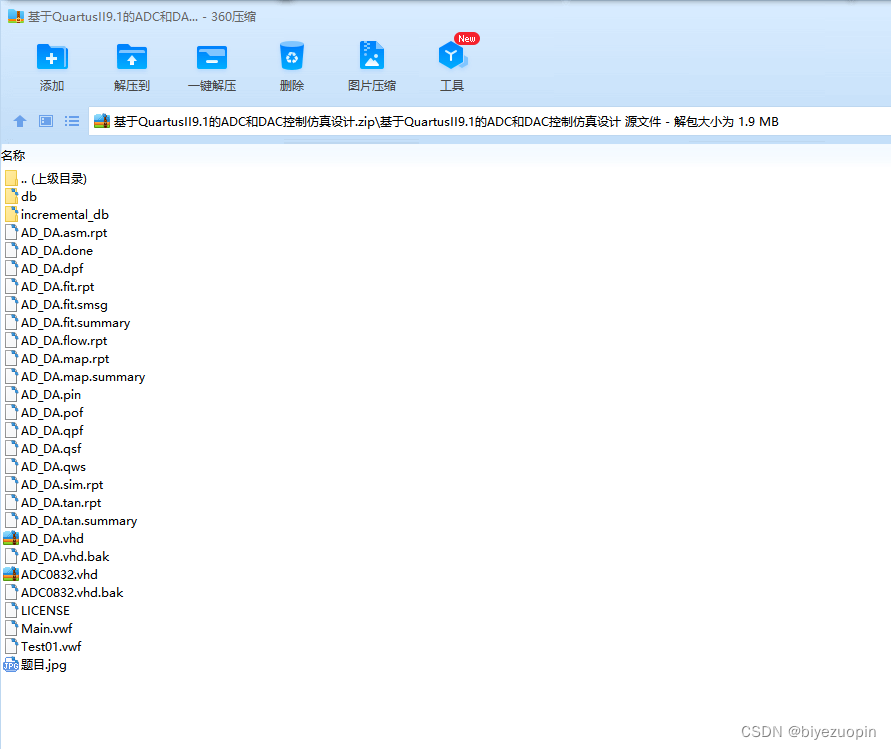Select the AD_DA.pin file
The image size is (891, 749).
(43, 394)
